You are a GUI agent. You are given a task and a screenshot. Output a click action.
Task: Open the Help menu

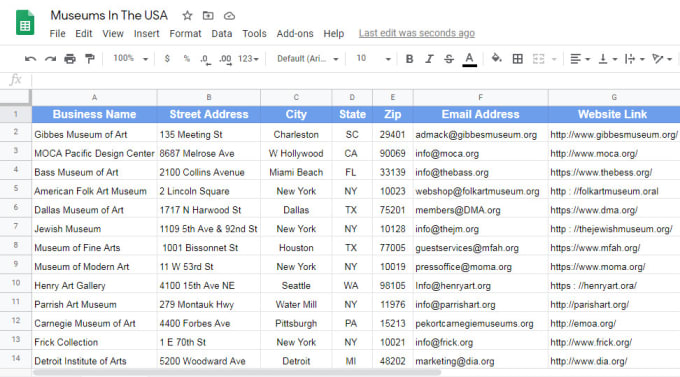point(333,33)
